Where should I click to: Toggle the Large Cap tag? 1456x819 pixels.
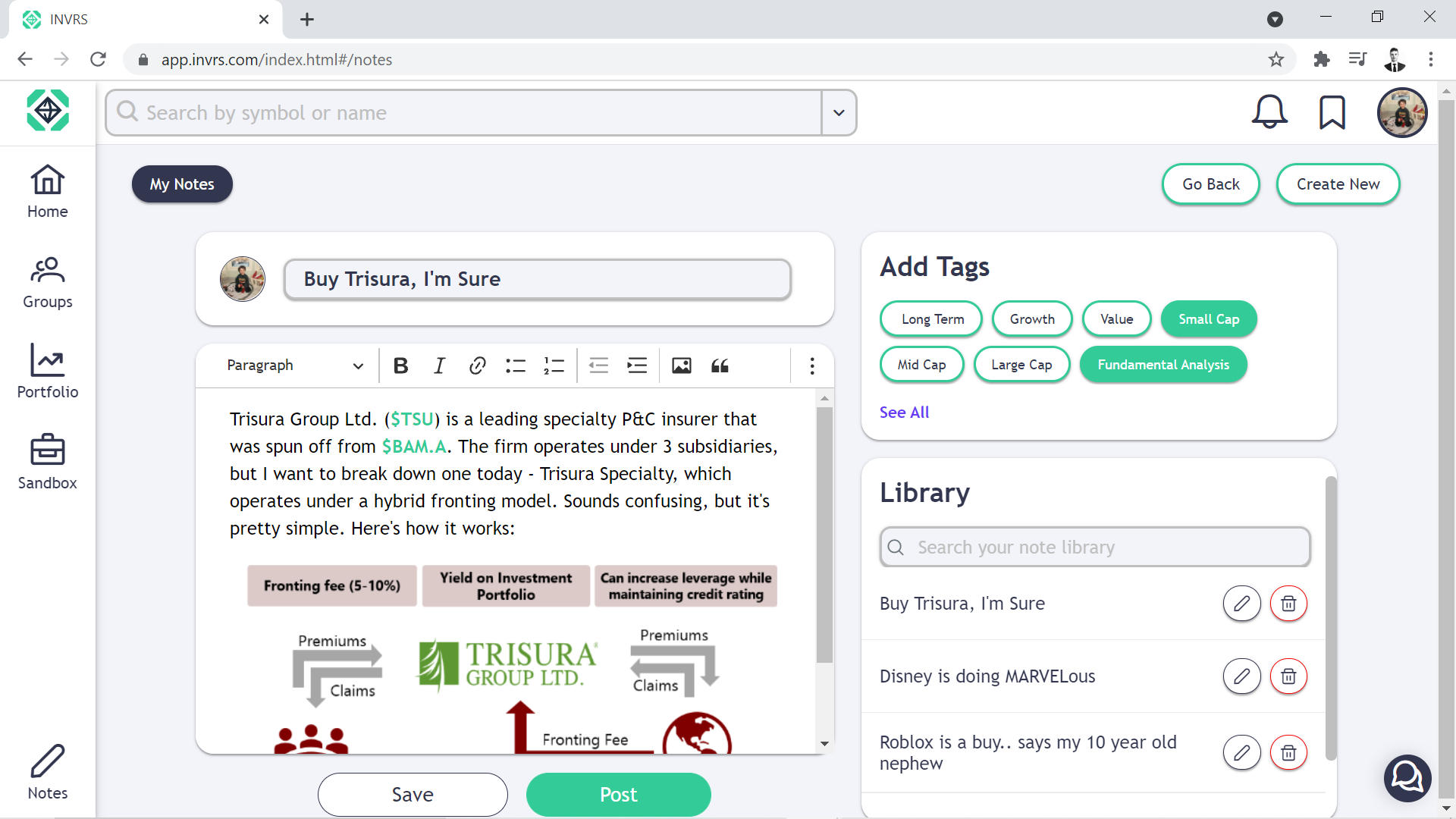(x=1021, y=365)
